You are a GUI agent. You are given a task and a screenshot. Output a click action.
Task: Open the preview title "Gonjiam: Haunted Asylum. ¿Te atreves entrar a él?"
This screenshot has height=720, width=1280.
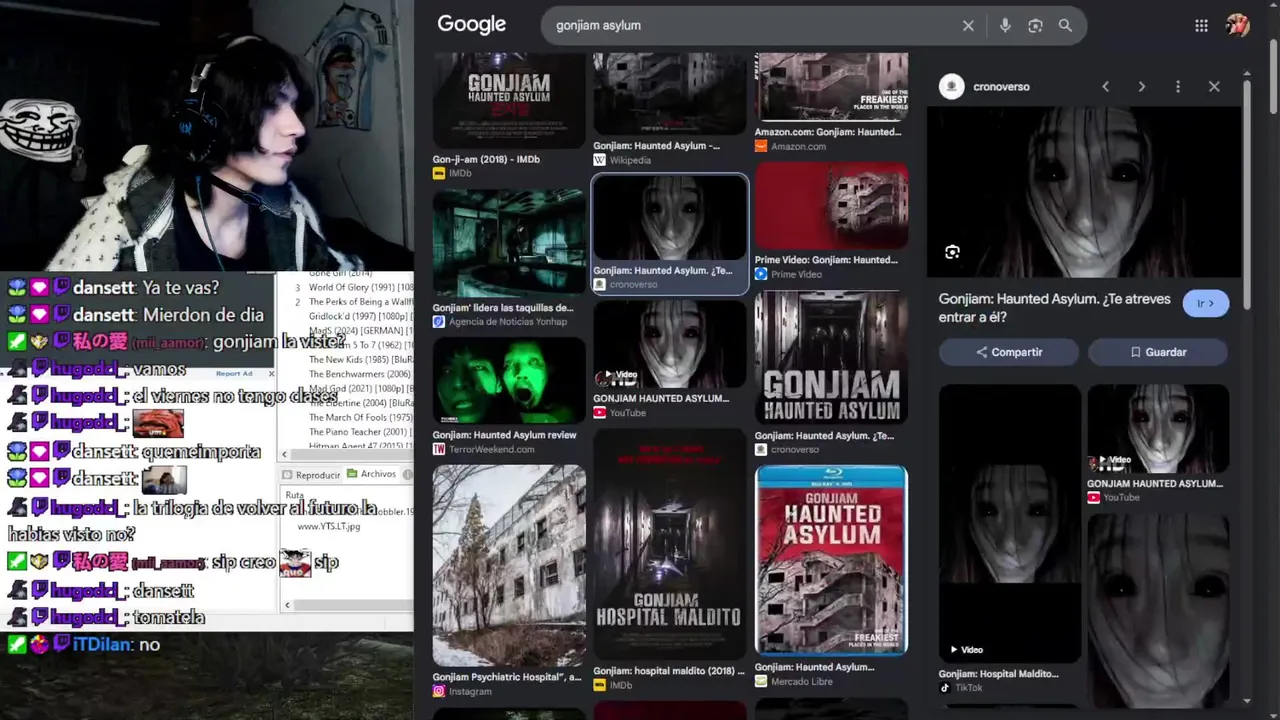click(1054, 308)
